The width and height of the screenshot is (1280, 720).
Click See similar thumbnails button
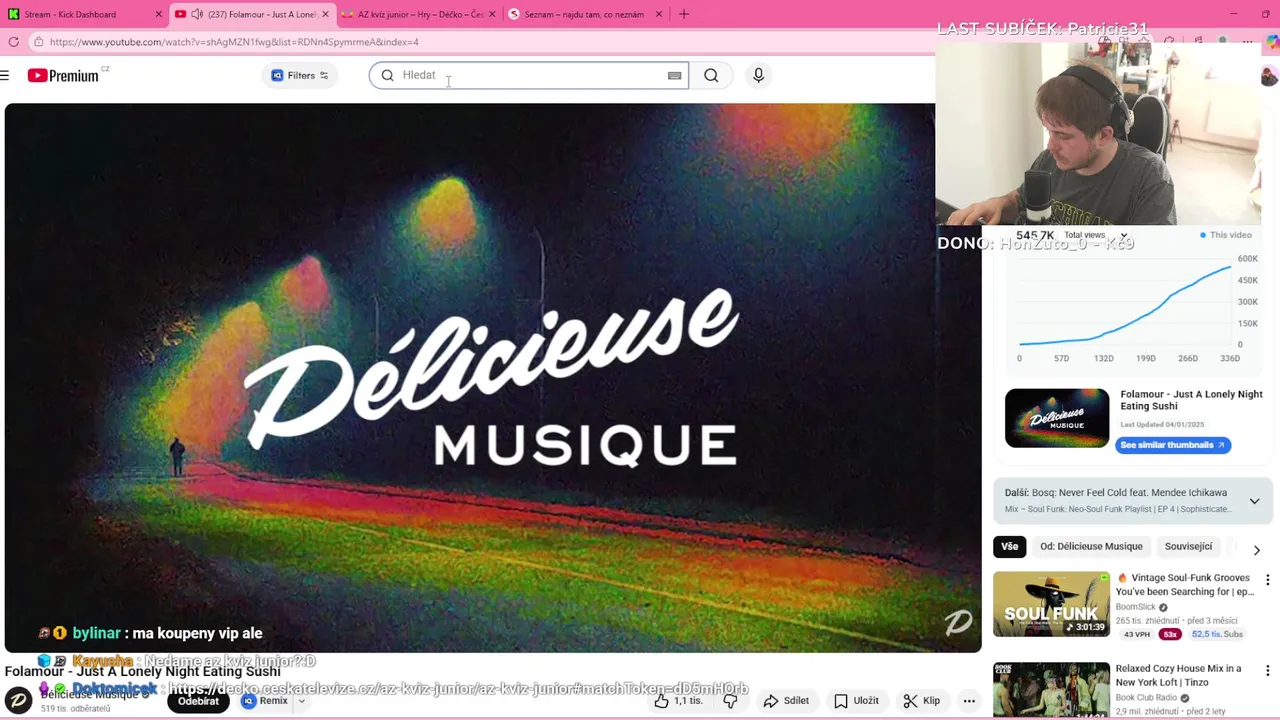[1172, 445]
